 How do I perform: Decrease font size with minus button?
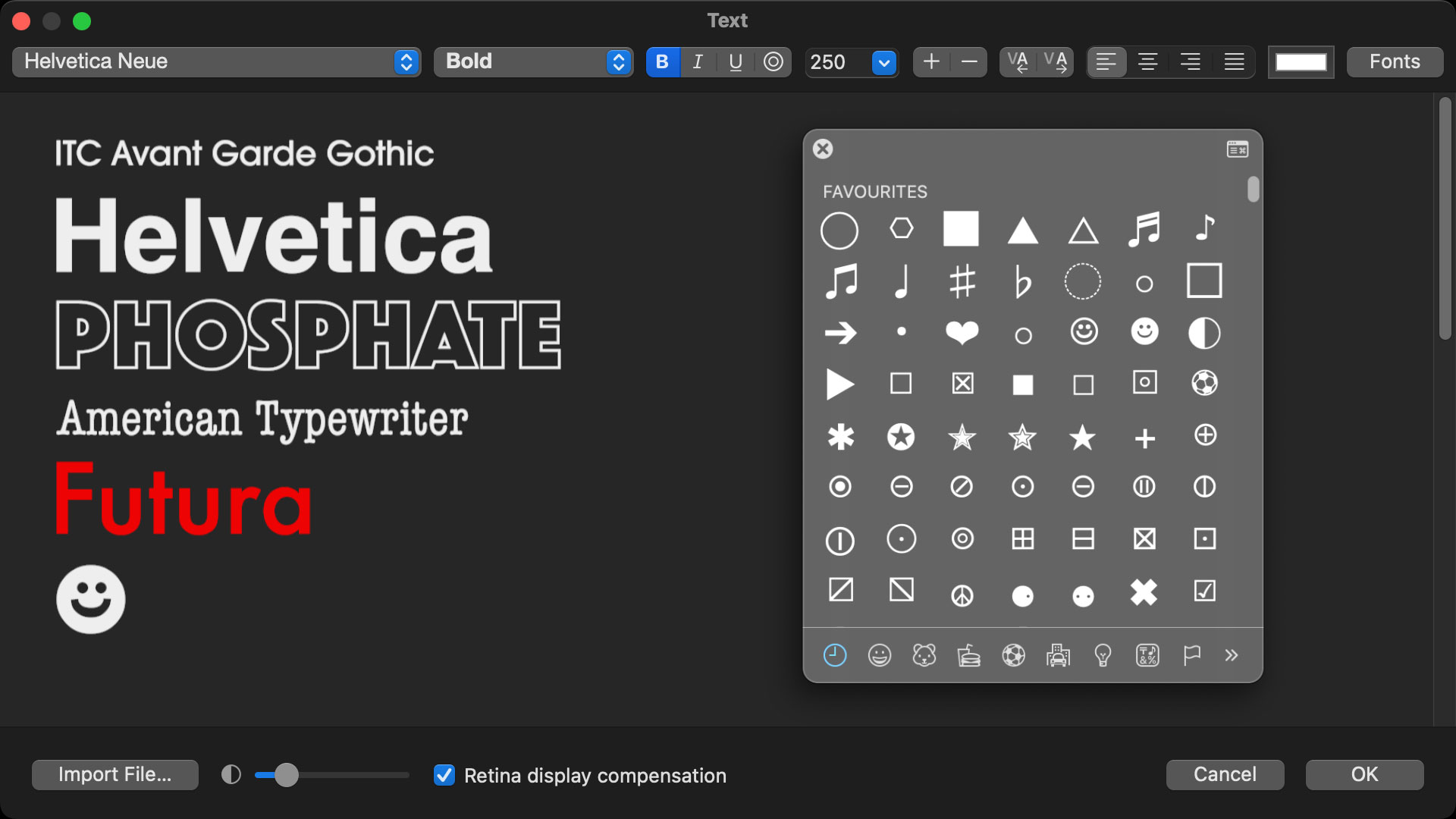(968, 61)
